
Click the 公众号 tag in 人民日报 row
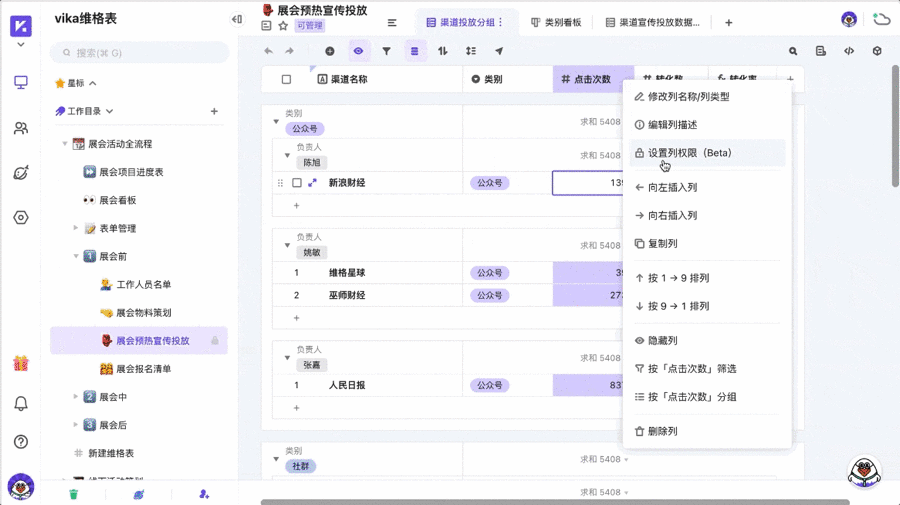pos(490,385)
